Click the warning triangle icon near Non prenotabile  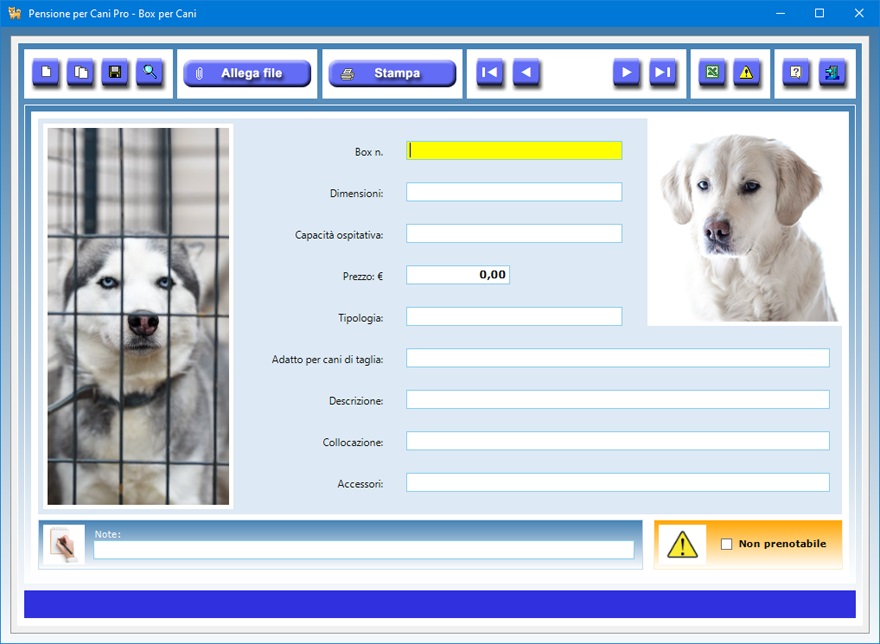coord(682,545)
